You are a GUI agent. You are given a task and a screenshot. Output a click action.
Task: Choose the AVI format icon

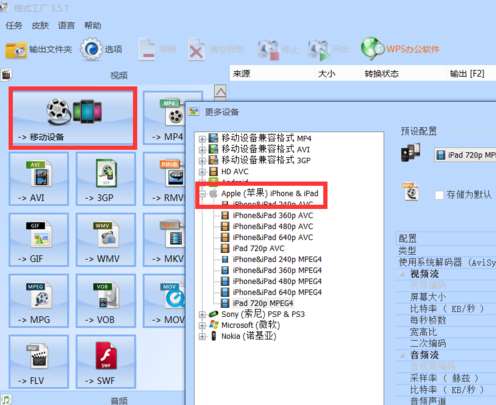coord(39,179)
